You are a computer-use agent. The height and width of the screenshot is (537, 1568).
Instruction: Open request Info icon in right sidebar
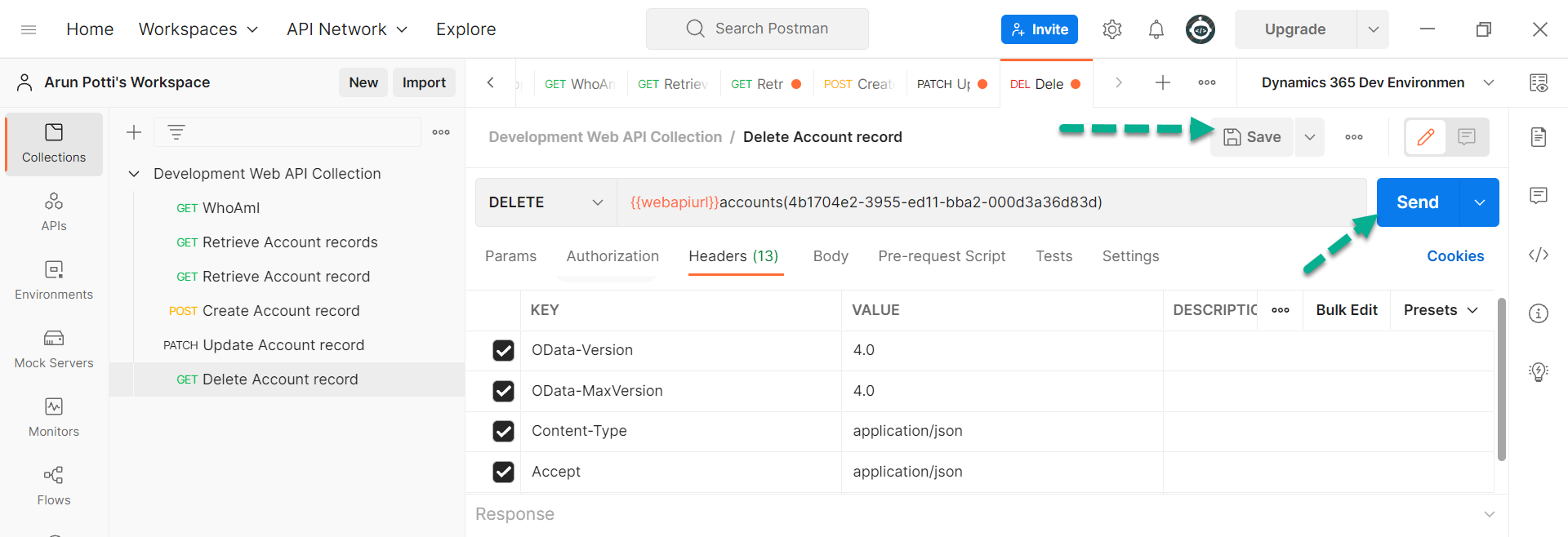coord(1539,313)
